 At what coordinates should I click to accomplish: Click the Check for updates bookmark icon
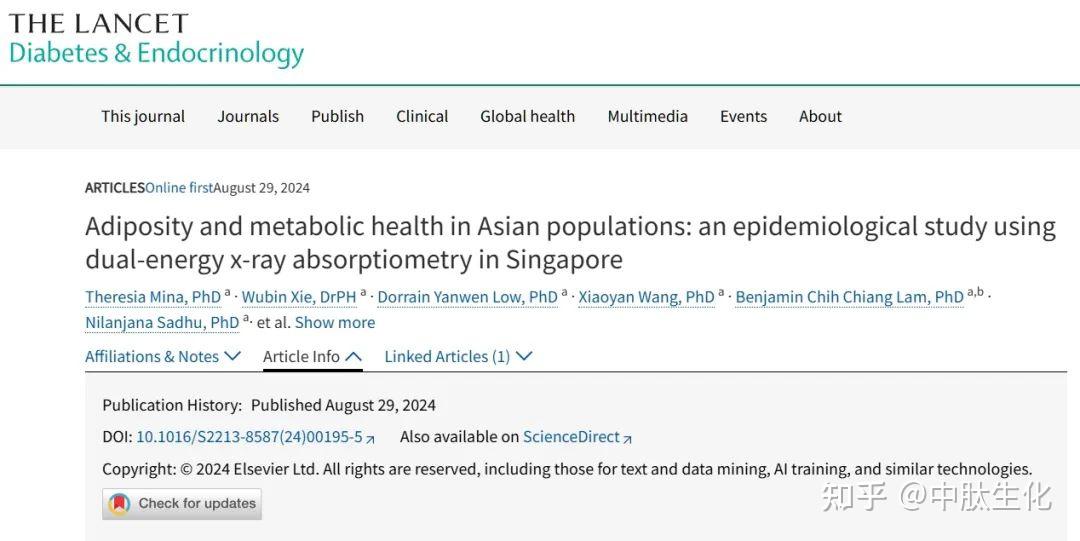(x=119, y=504)
